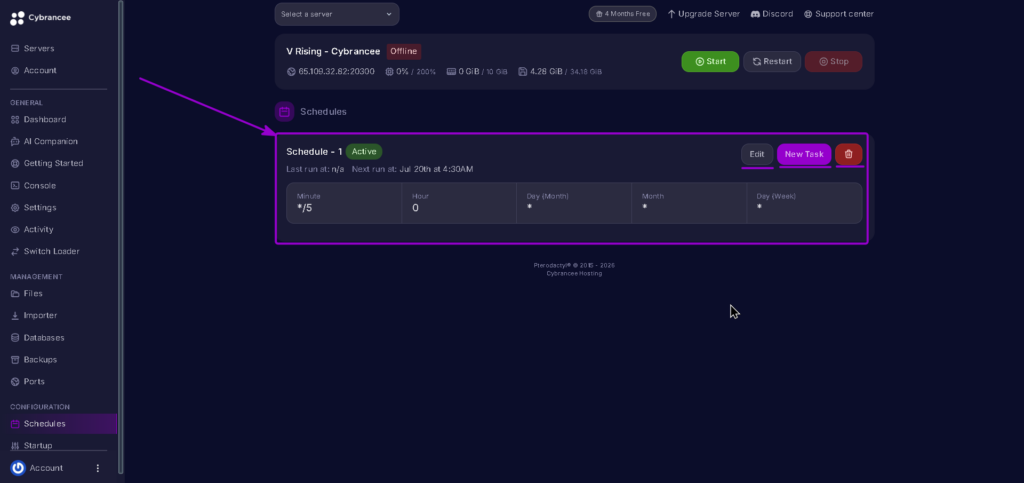Select Schedules in the sidebar

tap(61, 424)
